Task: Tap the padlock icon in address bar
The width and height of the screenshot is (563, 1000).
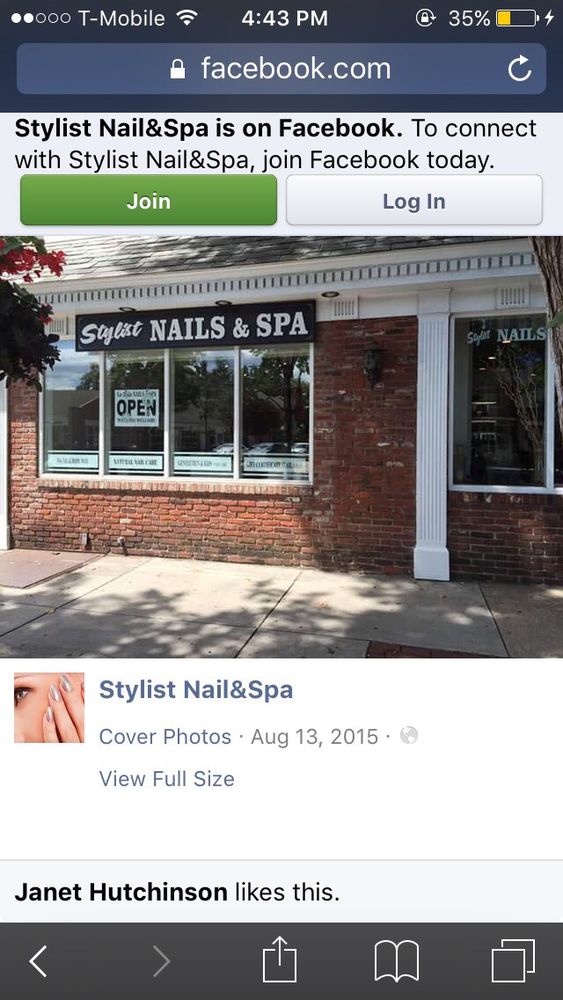Action: tap(178, 69)
